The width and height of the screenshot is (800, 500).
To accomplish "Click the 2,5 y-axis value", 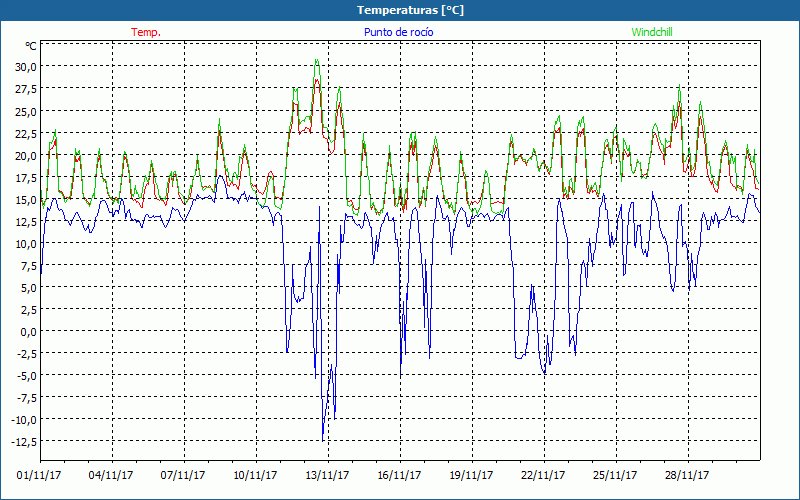I will pyautogui.click(x=29, y=310).
